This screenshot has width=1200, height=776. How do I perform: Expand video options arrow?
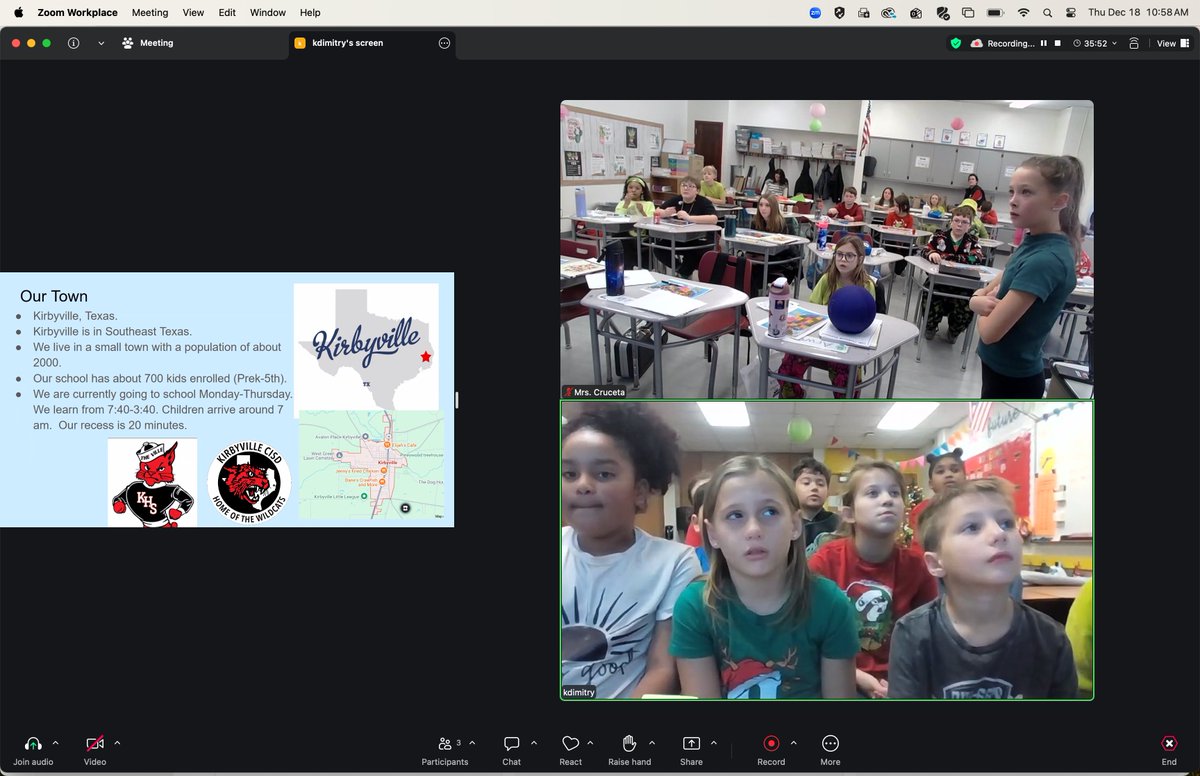[x=117, y=743]
